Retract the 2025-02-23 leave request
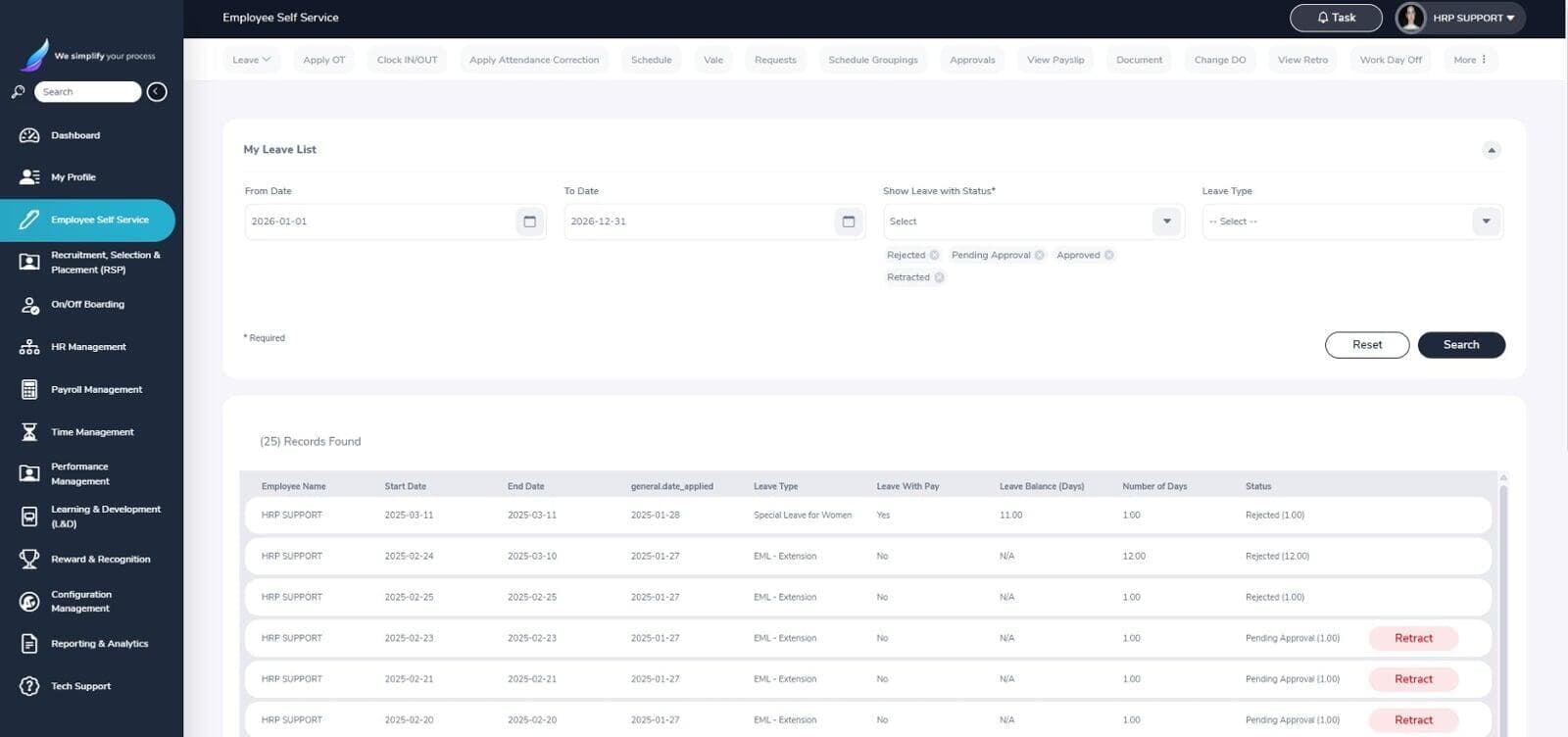1568x737 pixels. pyautogui.click(x=1413, y=638)
